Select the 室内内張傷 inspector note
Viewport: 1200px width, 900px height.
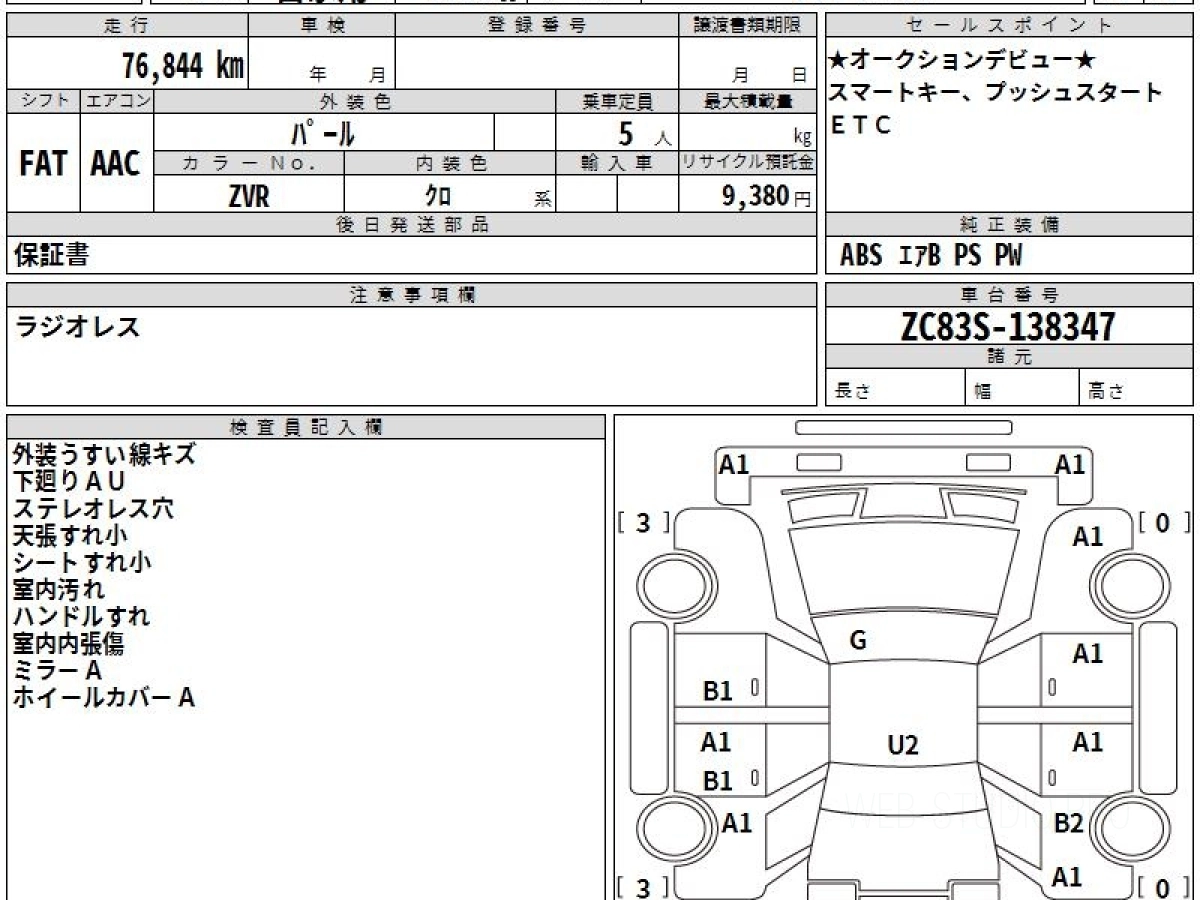tap(70, 644)
